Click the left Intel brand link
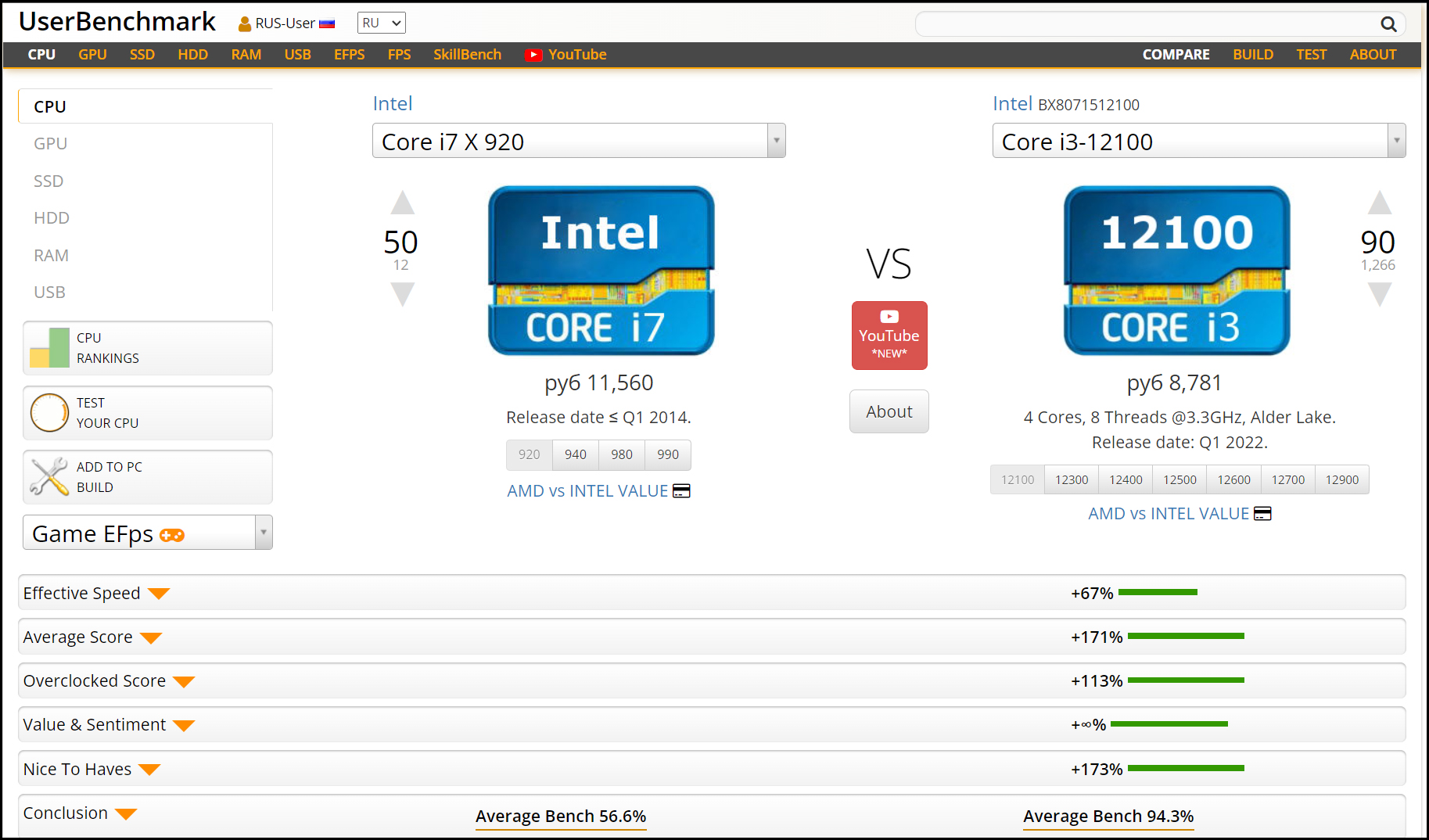 393,104
